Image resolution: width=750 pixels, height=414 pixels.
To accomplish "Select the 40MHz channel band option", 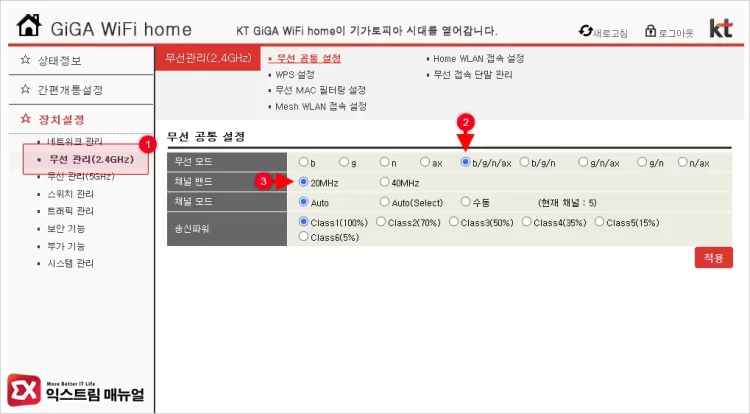I will coord(385,182).
